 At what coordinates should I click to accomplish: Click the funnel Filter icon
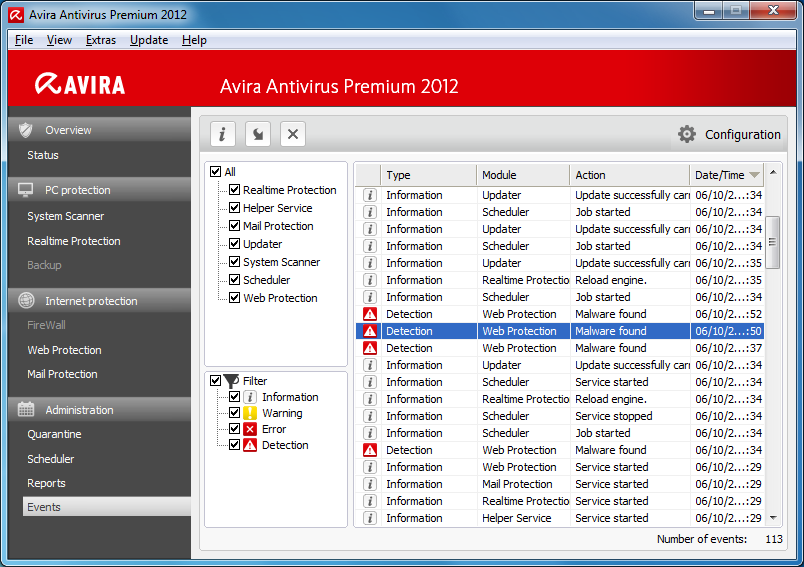click(x=231, y=380)
